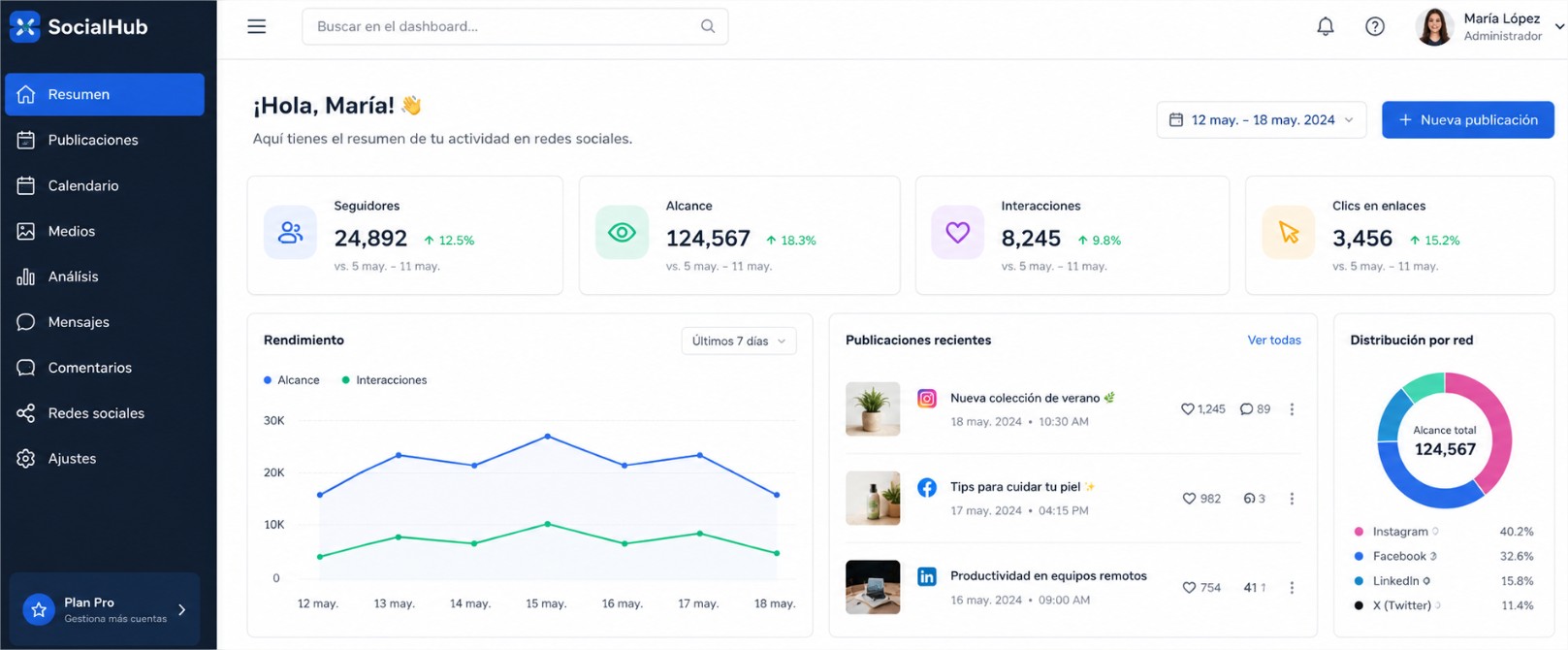Open more options for Productividad en equipos remotos
This screenshot has height=650, width=1568.
click(1292, 588)
